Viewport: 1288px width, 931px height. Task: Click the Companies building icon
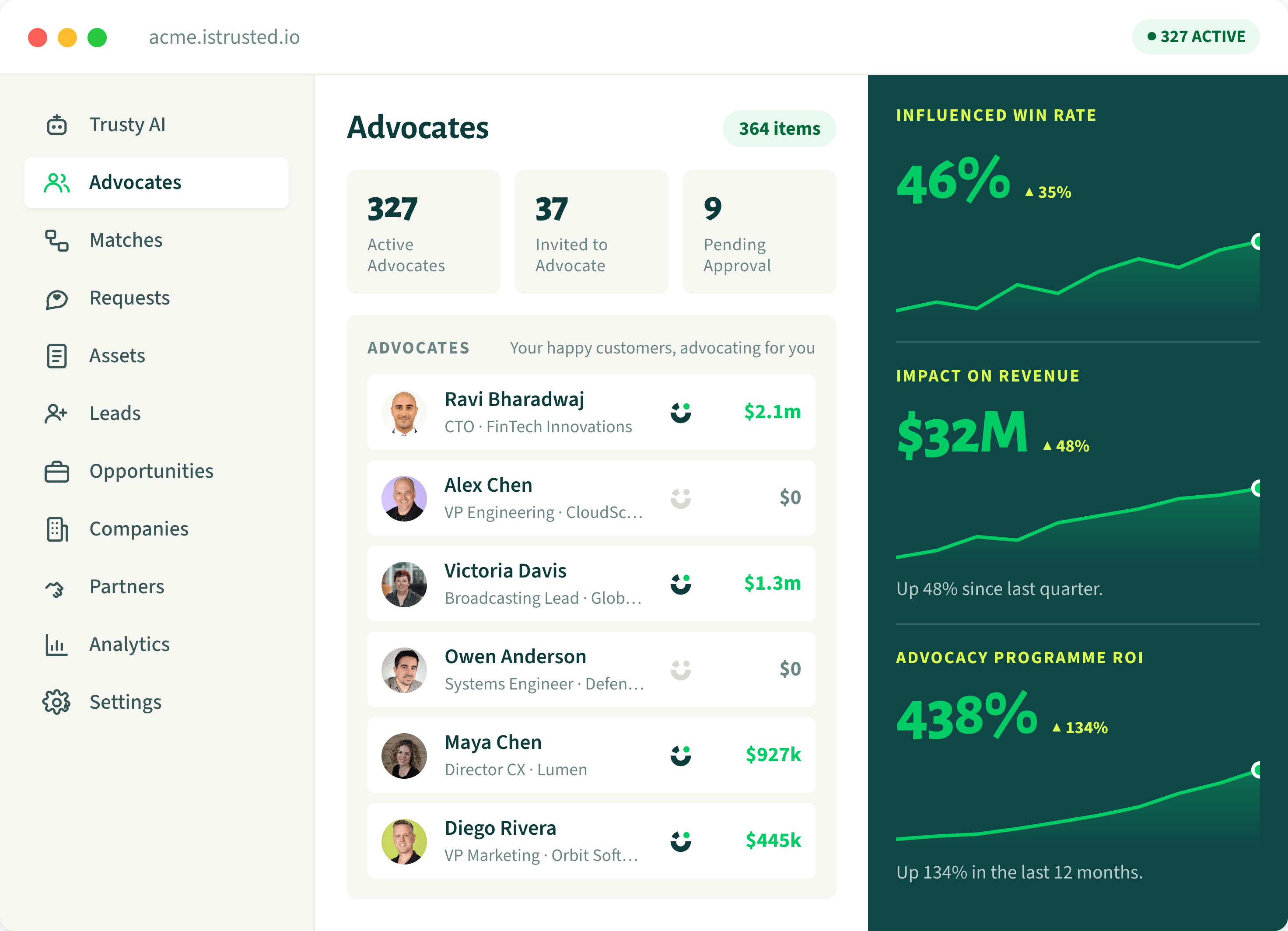tap(56, 529)
